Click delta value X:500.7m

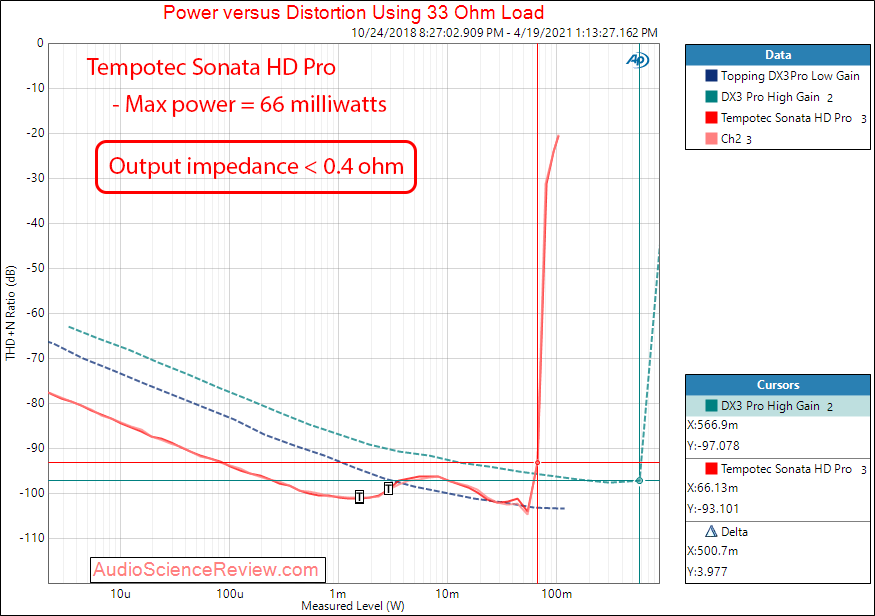[x=713, y=551]
